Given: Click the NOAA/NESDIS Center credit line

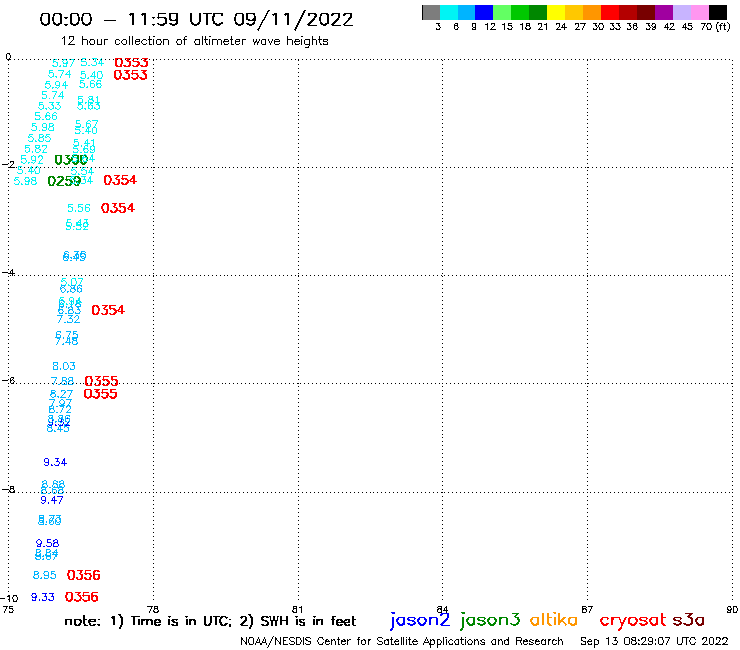Looking at the screenshot, I should point(402,641).
